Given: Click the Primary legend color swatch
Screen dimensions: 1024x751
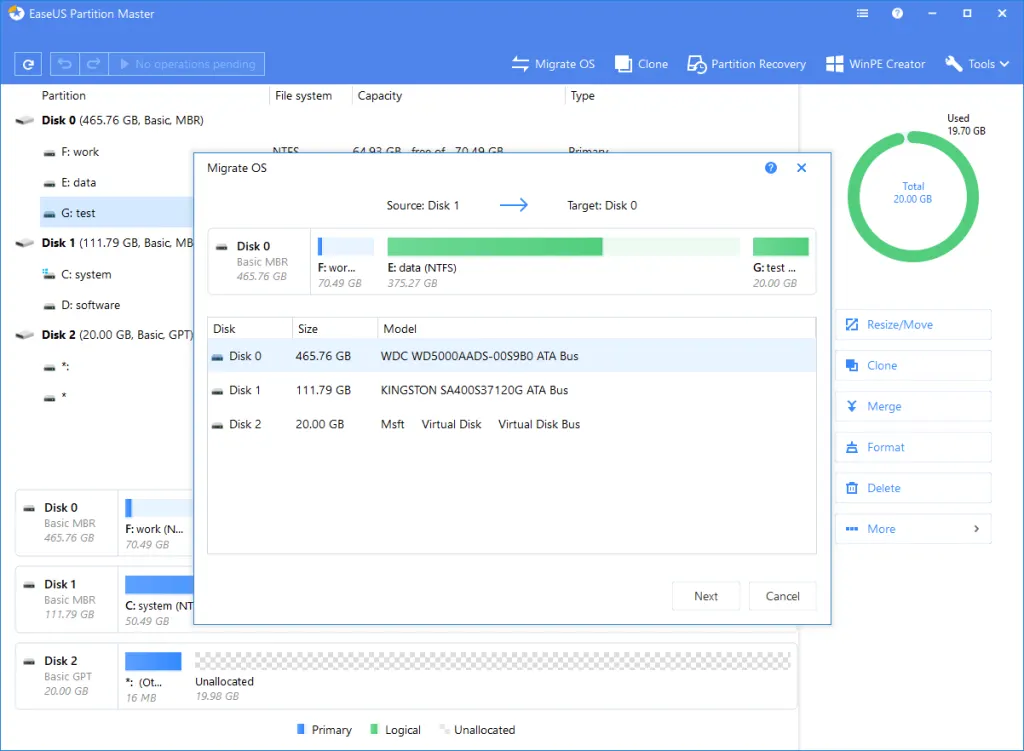Looking at the screenshot, I should (302, 730).
